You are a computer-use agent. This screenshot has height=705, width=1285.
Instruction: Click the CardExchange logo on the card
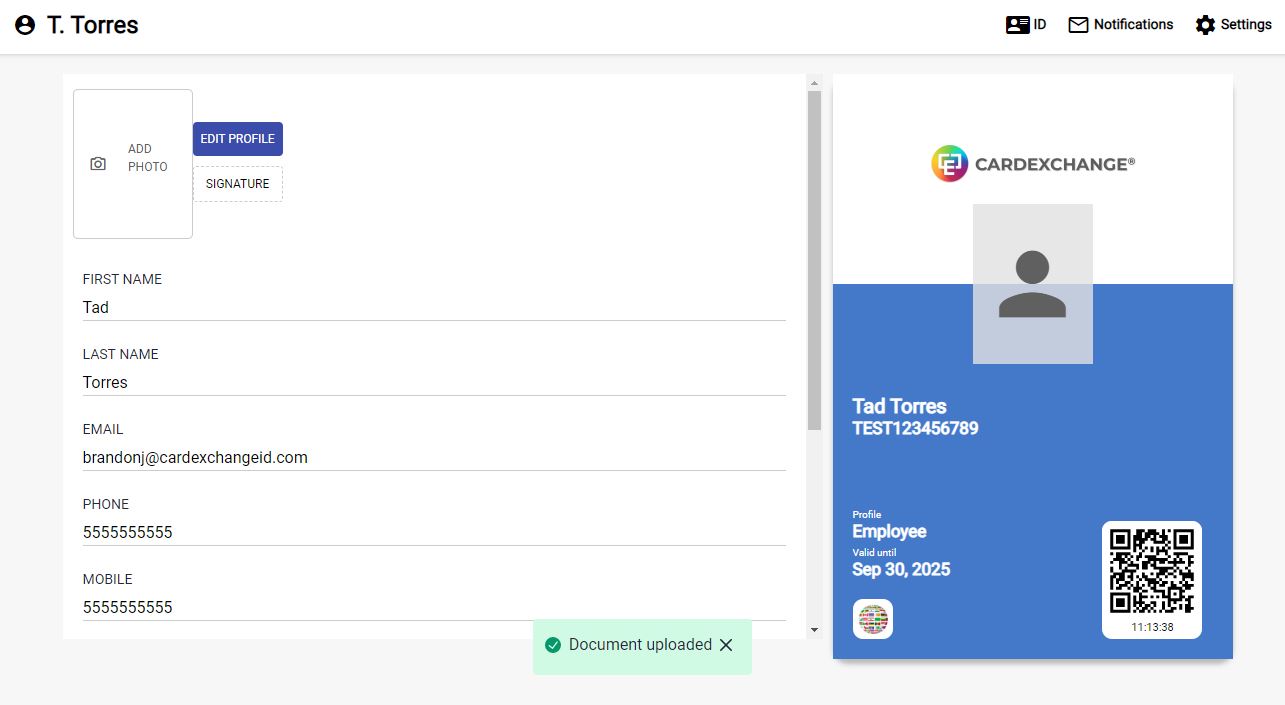(x=1033, y=164)
